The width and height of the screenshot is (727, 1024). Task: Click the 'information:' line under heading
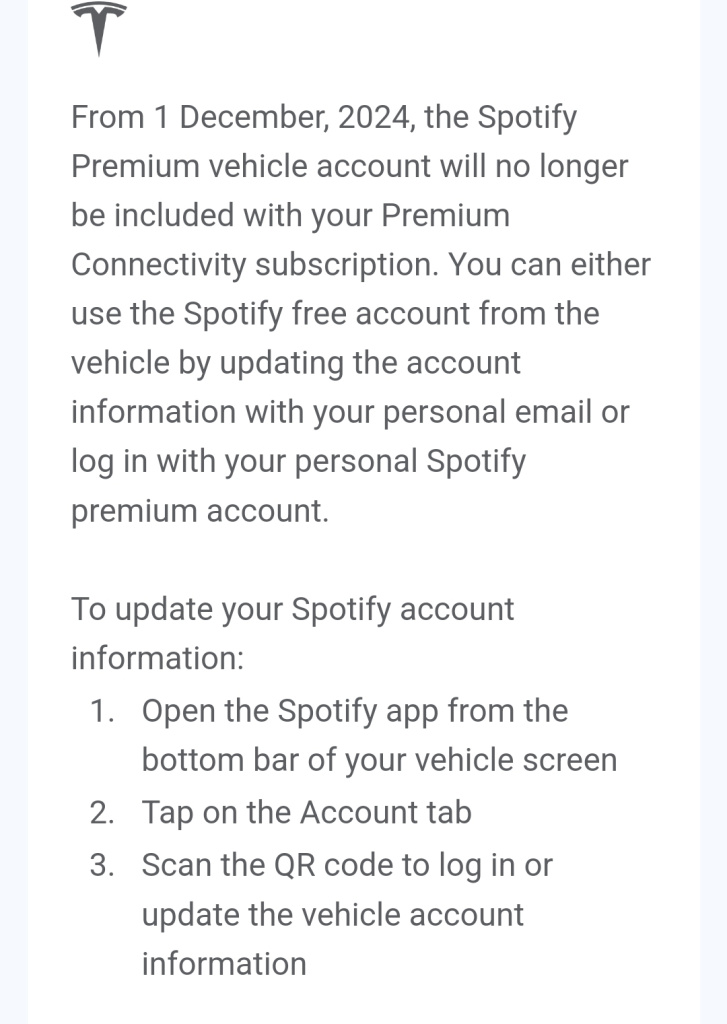(x=157, y=658)
